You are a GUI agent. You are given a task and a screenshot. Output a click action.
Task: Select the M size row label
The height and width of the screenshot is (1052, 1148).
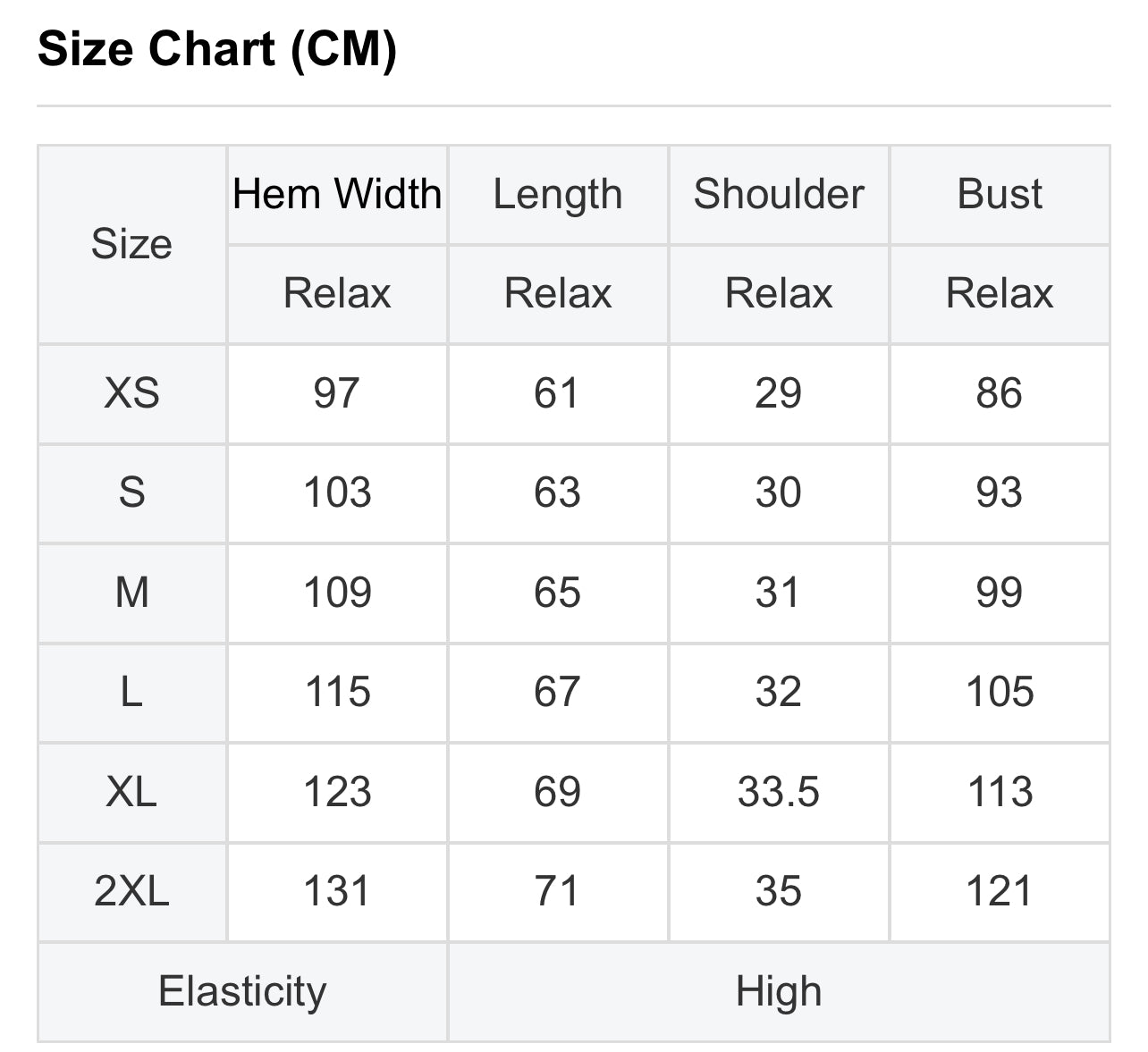click(131, 593)
